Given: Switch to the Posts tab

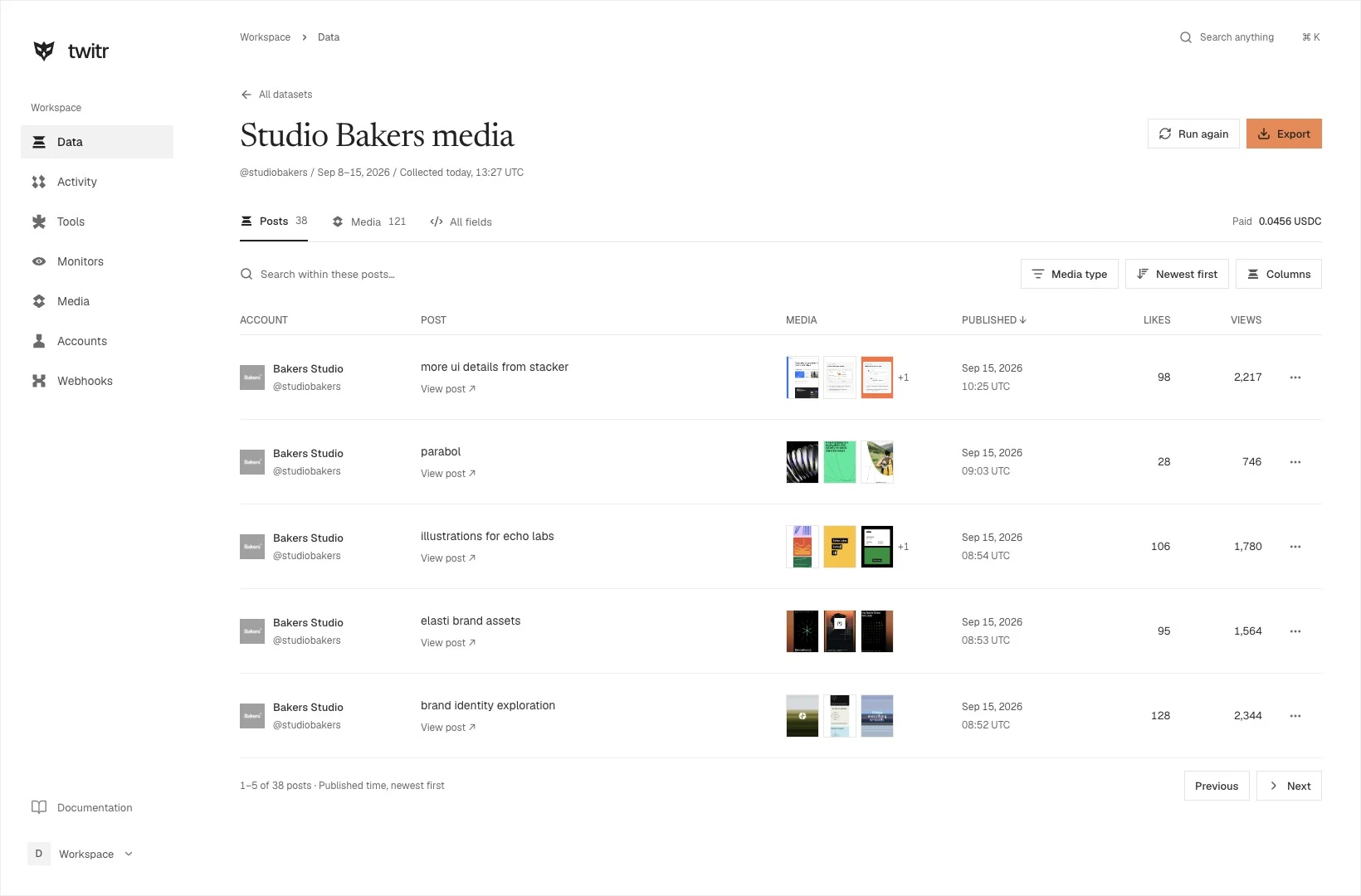Looking at the screenshot, I should [274, 222].
